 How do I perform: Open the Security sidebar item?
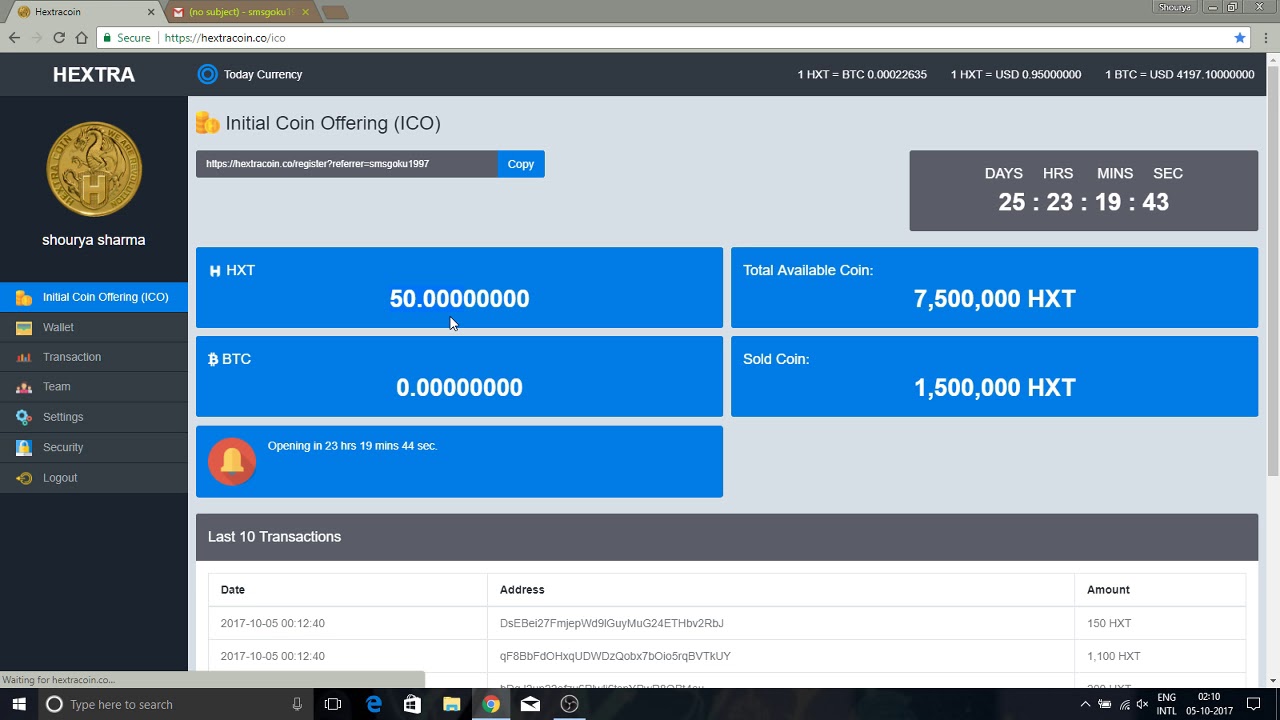pyautogui.click(x=94, y=447)
